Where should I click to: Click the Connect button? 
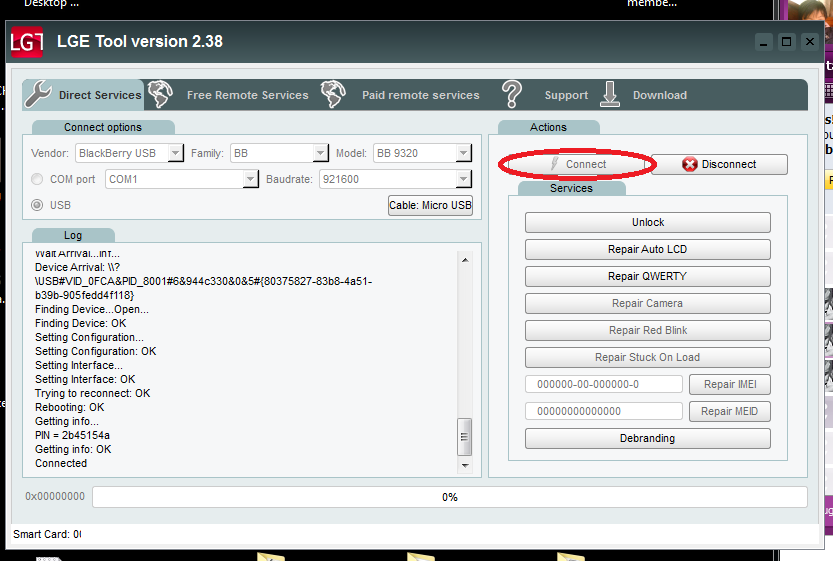click(x=577, y=164)
